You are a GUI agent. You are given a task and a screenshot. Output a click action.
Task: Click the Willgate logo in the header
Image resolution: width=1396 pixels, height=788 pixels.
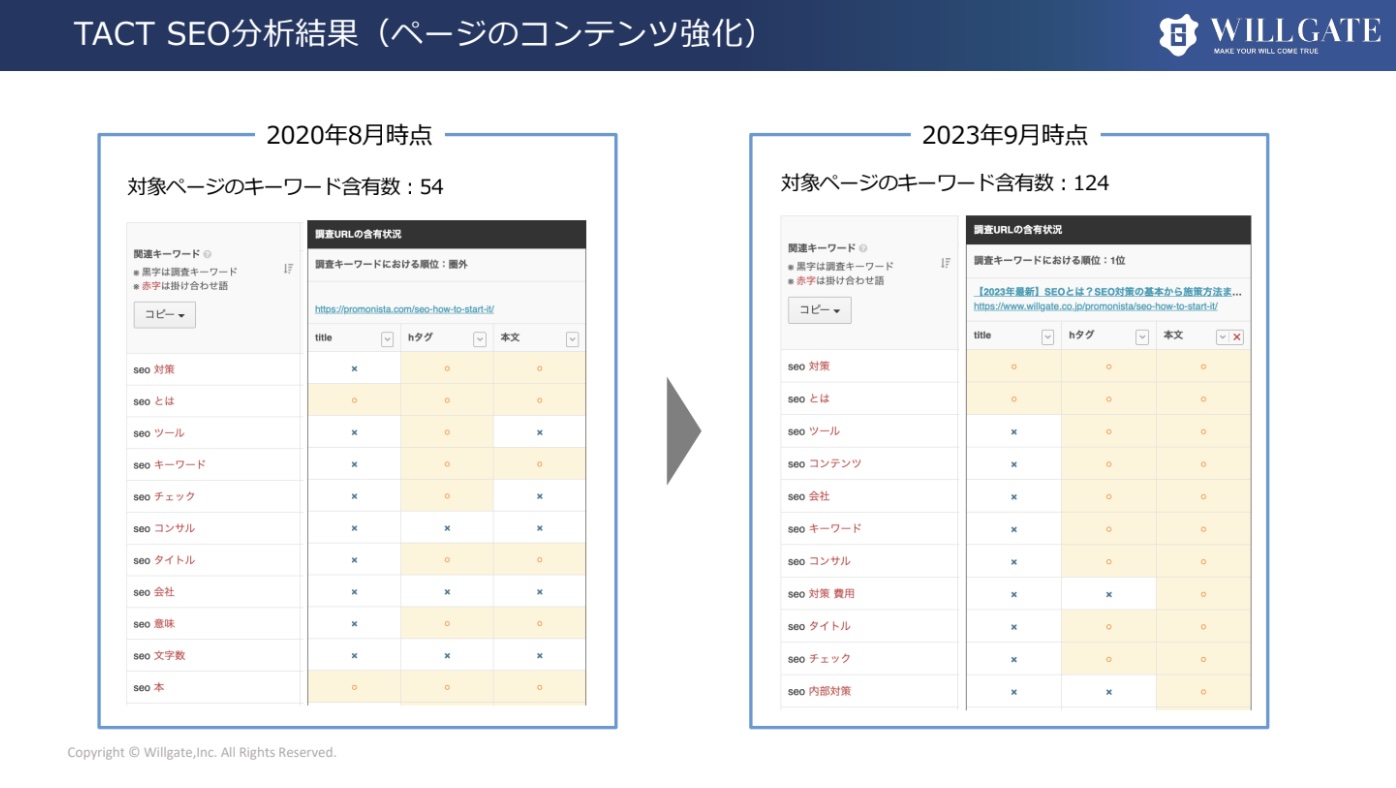[x=1270, y=35]
